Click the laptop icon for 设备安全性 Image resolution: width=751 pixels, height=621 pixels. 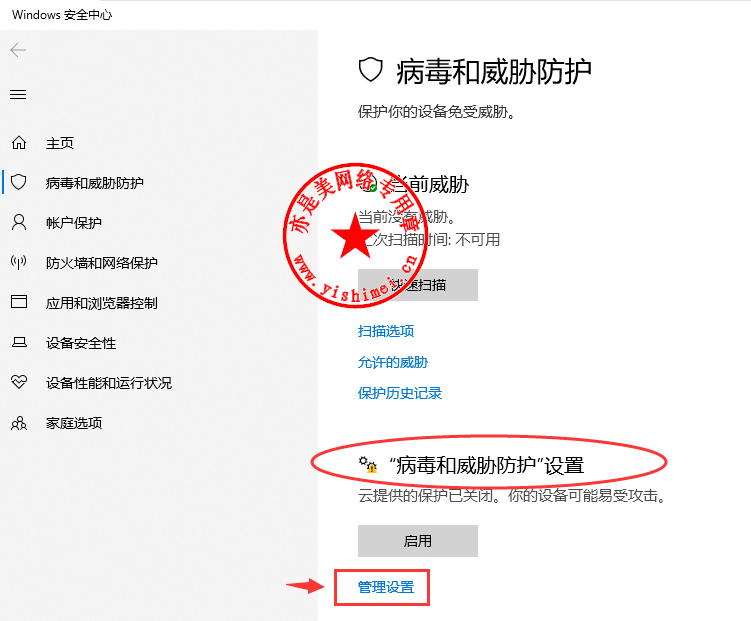click(x=19, y=342)
